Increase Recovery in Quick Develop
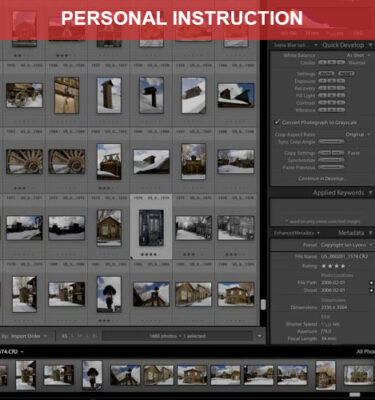This screenshot has width=375, height=400. [340, 88]
